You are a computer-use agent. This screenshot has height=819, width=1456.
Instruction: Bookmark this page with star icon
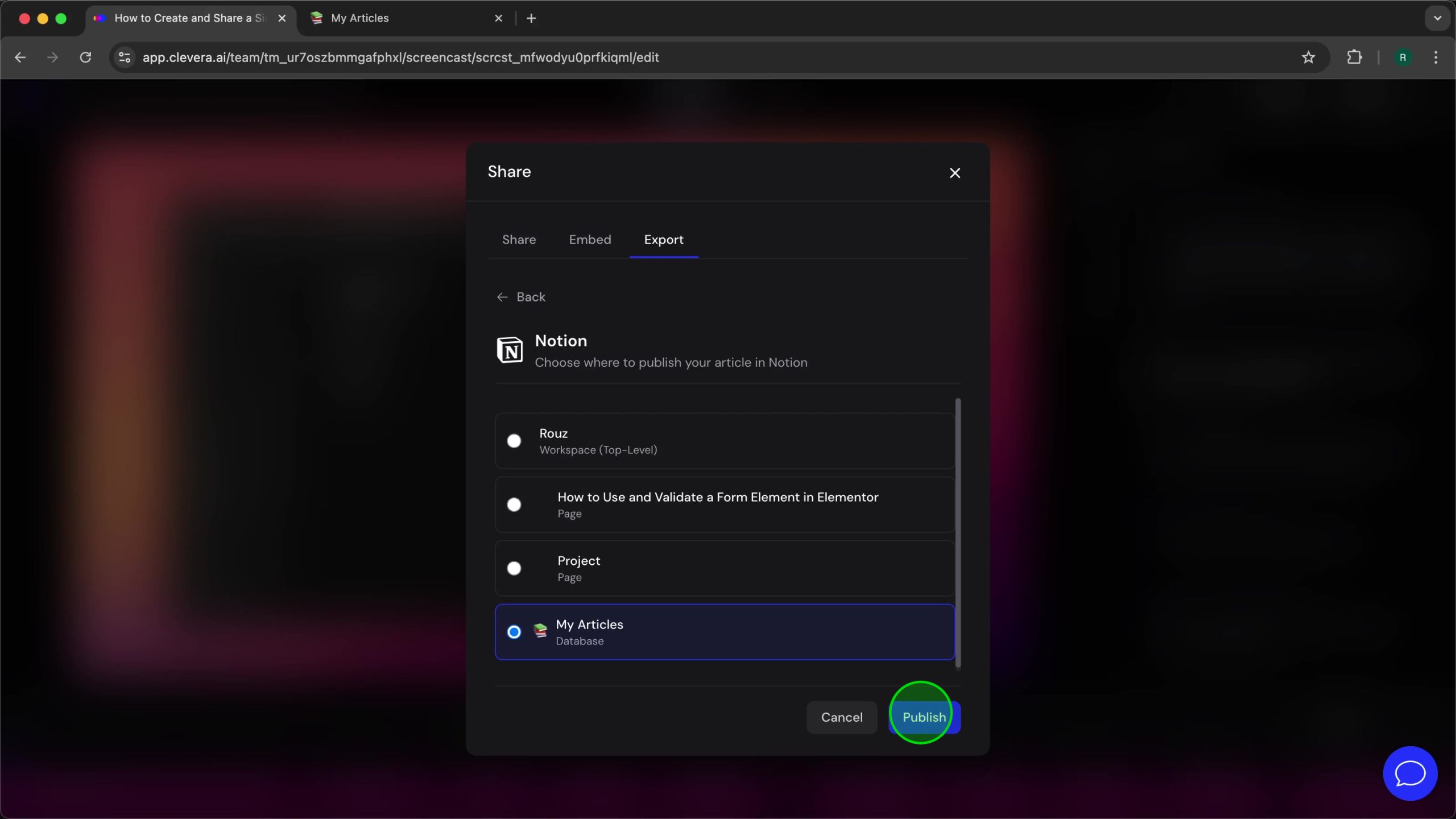coord(1308,57)
